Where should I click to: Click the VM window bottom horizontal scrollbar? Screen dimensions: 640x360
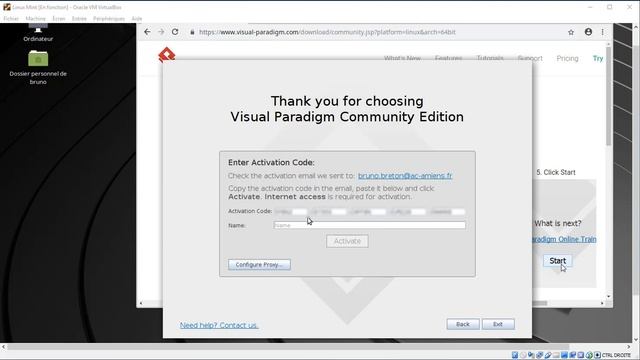click(288, 347)
